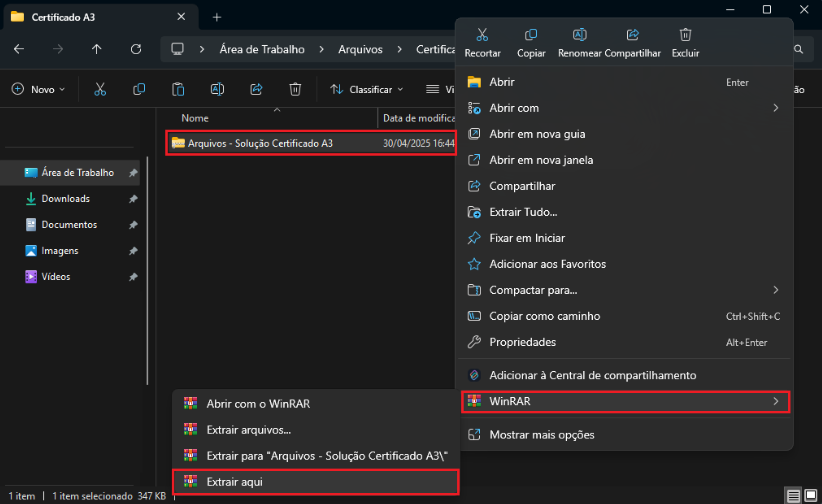Click the toolbar delete trash icon

tap(295, 89)
